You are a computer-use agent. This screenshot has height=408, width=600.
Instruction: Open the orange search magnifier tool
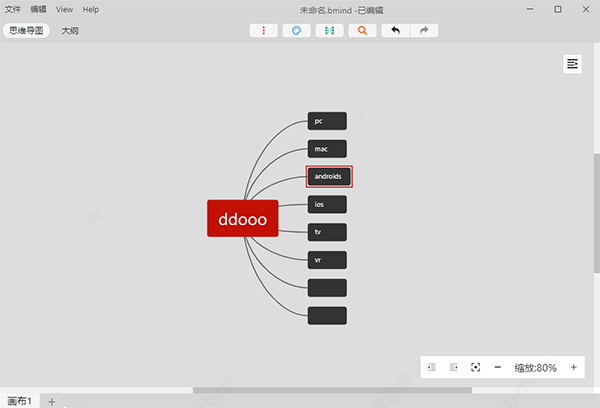pyautogui.click(x=362, y=31)
